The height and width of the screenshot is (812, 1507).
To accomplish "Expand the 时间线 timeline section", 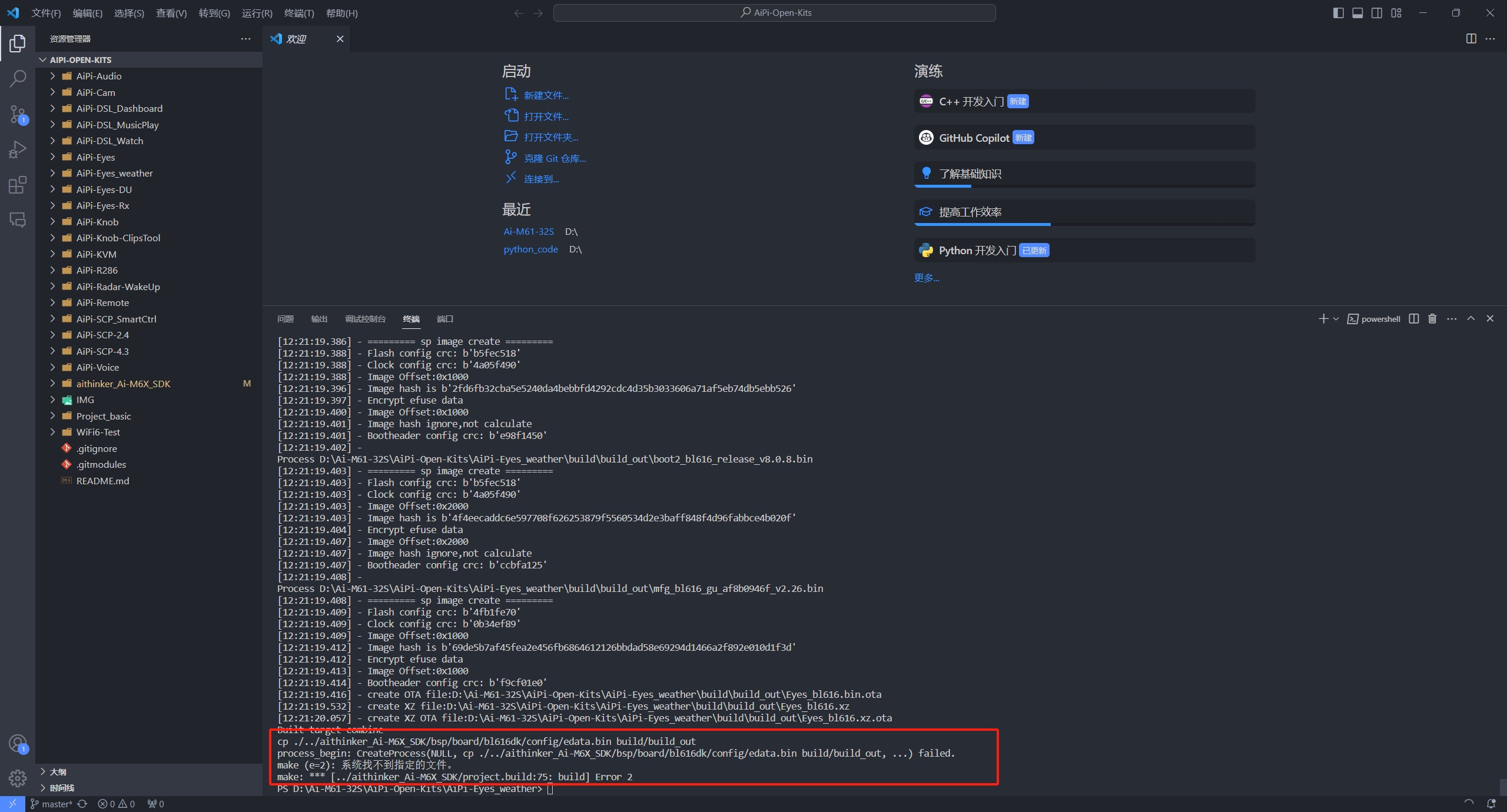I will tap(150, 788).
